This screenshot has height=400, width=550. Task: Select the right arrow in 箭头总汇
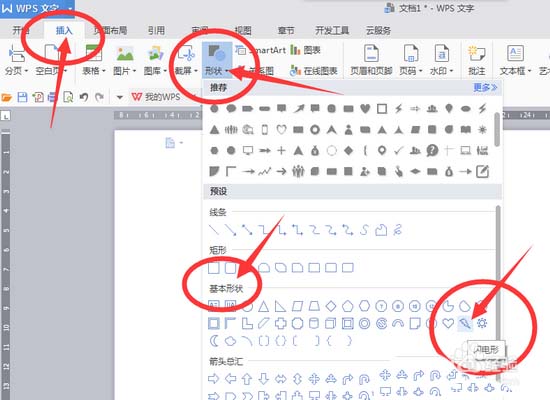click(213, 379)
